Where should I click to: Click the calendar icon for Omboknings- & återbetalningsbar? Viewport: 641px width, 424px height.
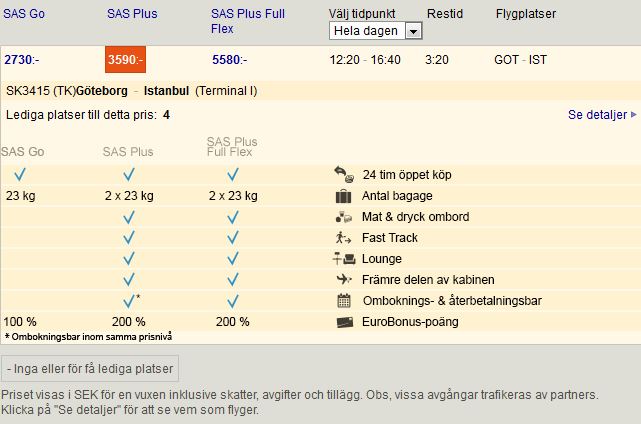344,301
